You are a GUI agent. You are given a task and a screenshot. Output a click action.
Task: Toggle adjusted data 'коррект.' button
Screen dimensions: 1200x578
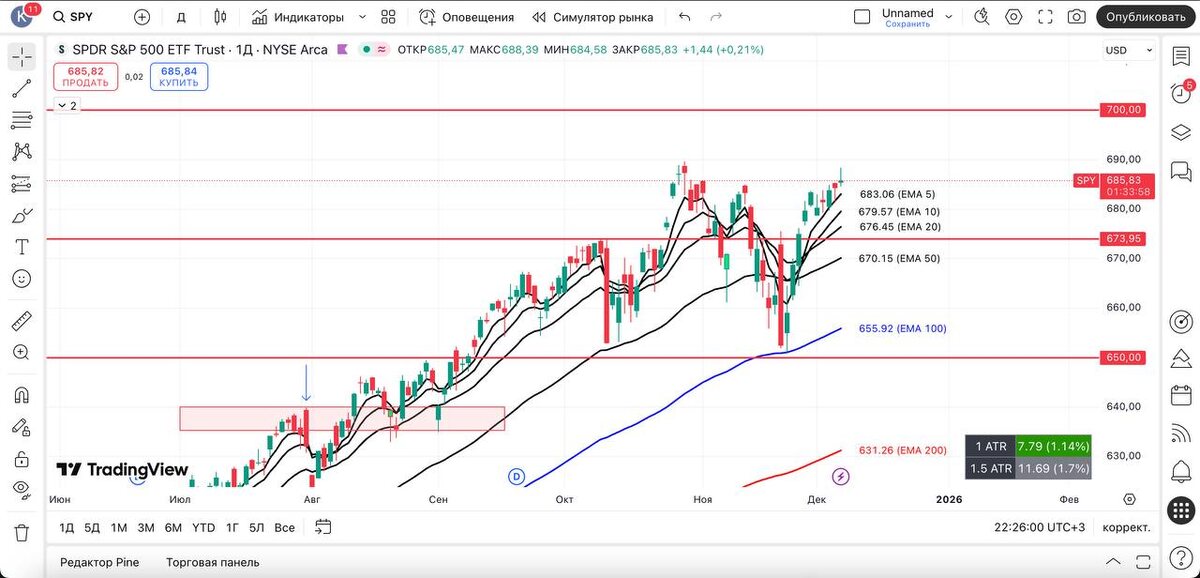click(1126, 527)
